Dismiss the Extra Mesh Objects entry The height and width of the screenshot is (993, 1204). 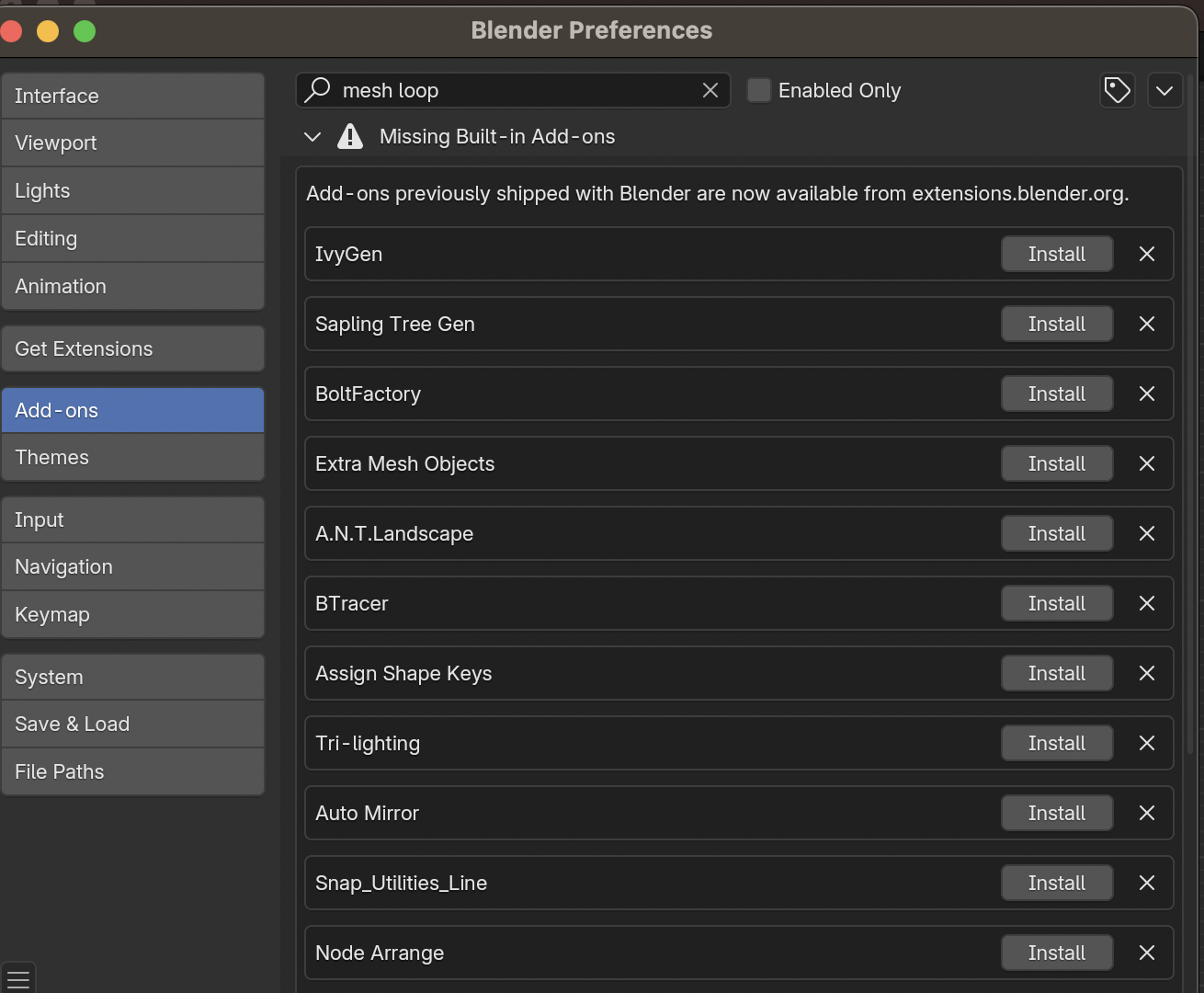(1146, 463)
